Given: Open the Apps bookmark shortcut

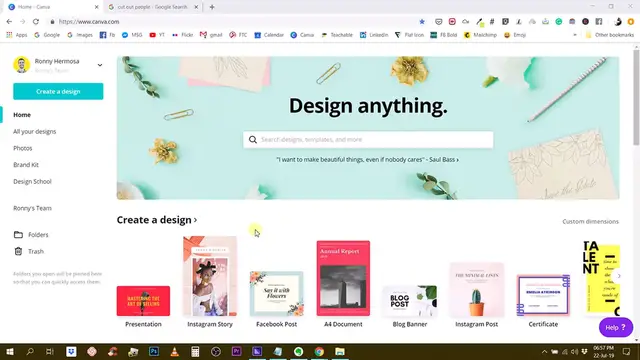Looking at the screenshot, I should tap(16, 35).
